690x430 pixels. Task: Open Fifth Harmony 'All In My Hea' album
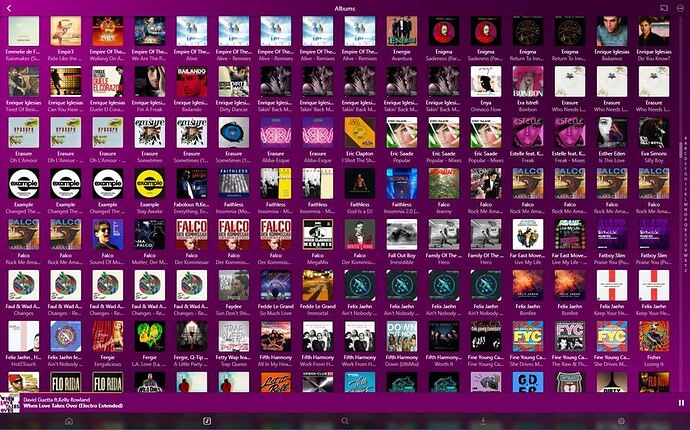click(276, 336)
